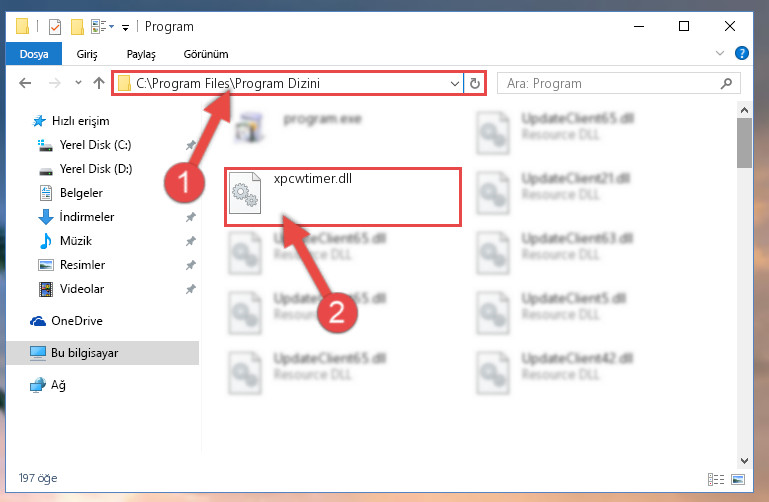Expand the address bar history dropdown

coord(455,83)
